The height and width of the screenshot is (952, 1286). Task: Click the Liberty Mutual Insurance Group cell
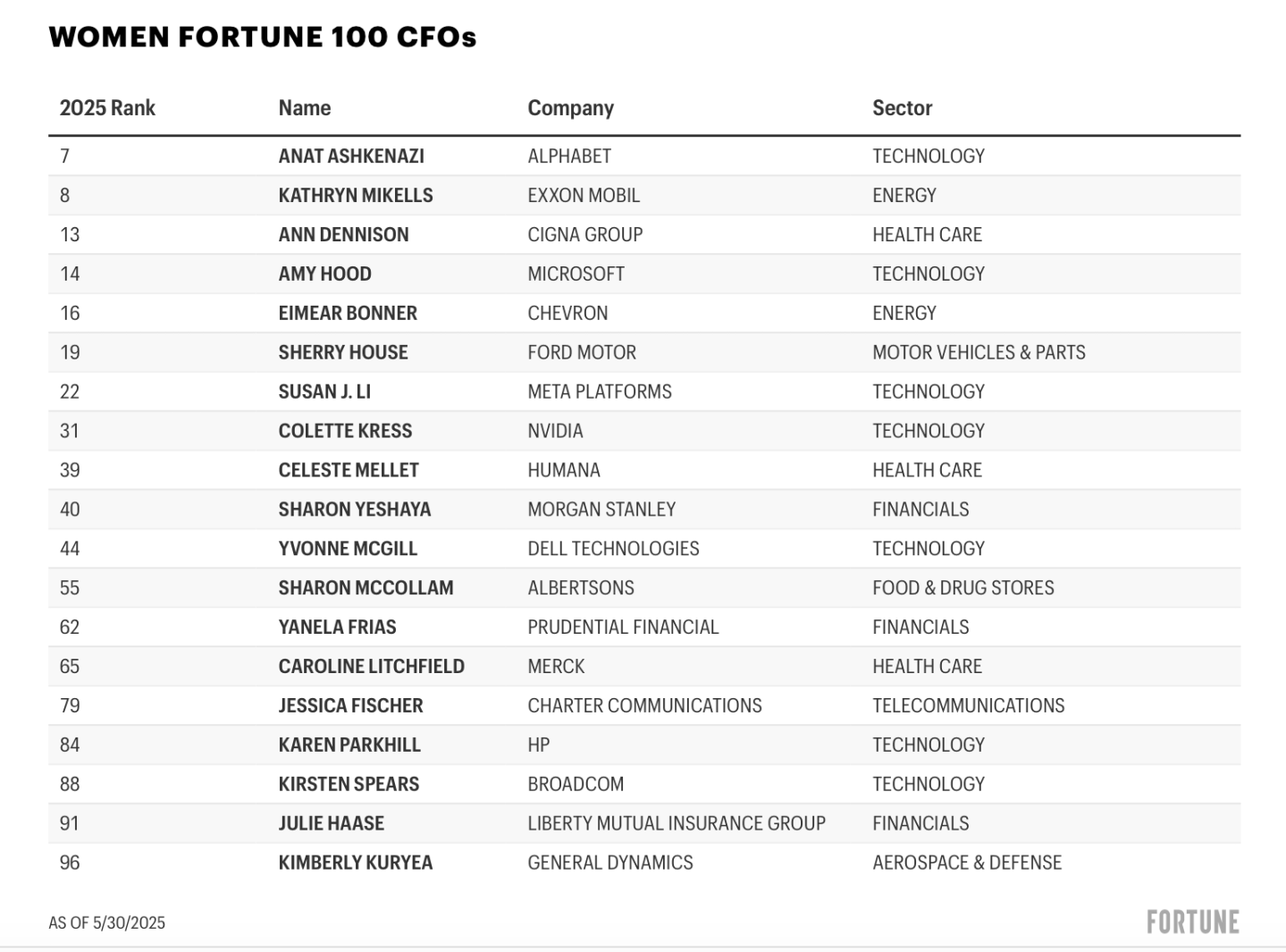[x=677, y=824]
